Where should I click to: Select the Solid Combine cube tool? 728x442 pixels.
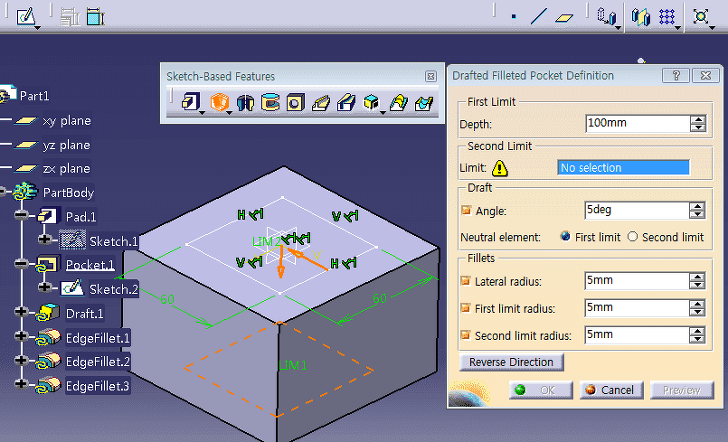[x=371, y=102]
